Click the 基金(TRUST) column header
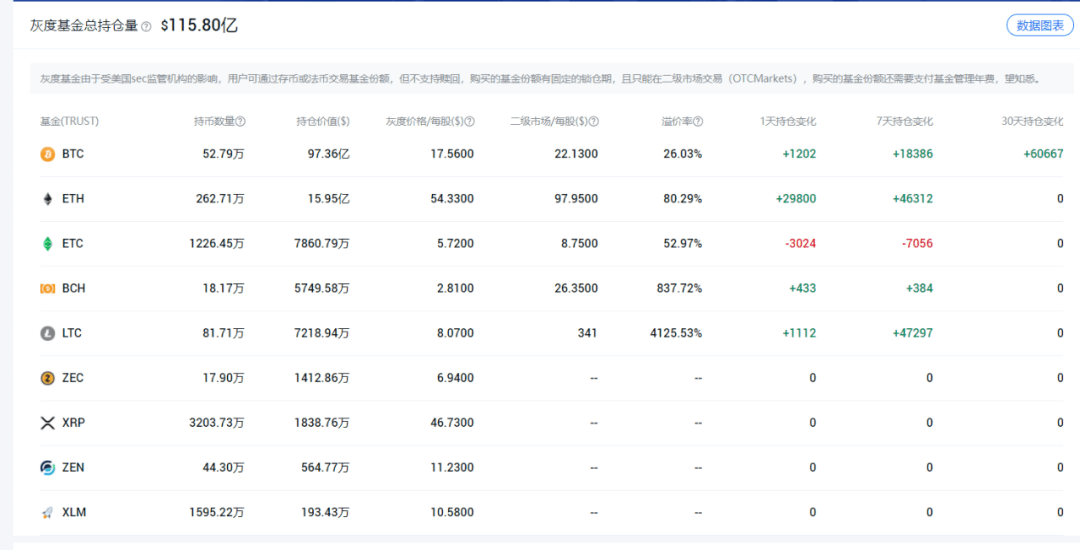1080x550 pixels. 70,121
